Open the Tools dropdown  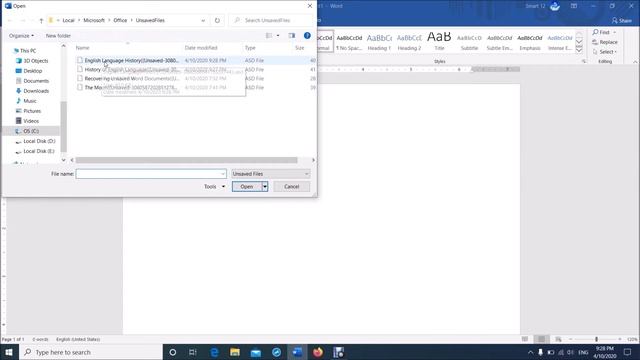214,187
